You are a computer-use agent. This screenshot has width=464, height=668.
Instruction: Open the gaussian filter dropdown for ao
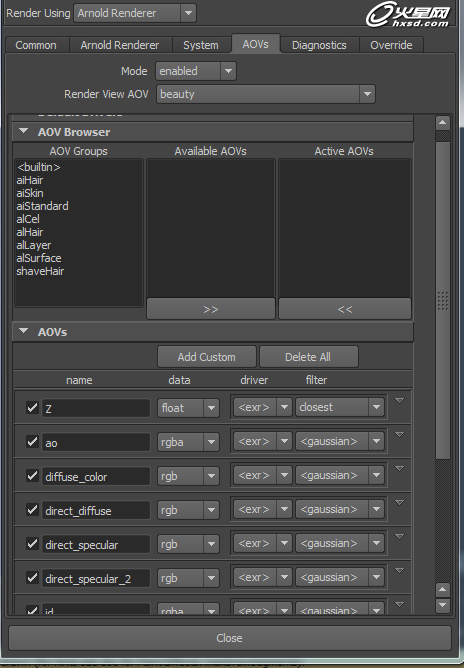pyautogui.click(x=340, y=441)
